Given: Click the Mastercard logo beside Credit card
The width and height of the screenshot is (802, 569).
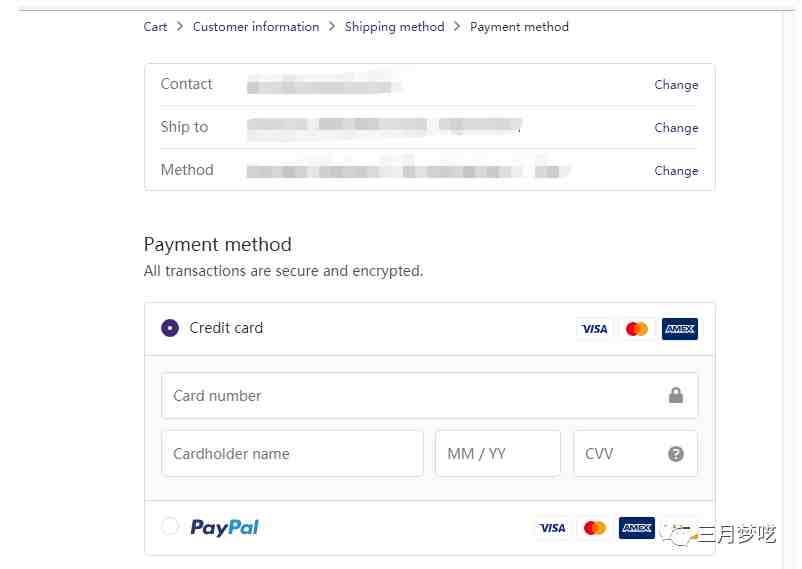Looking at the screenshot, I should point(637,329).
